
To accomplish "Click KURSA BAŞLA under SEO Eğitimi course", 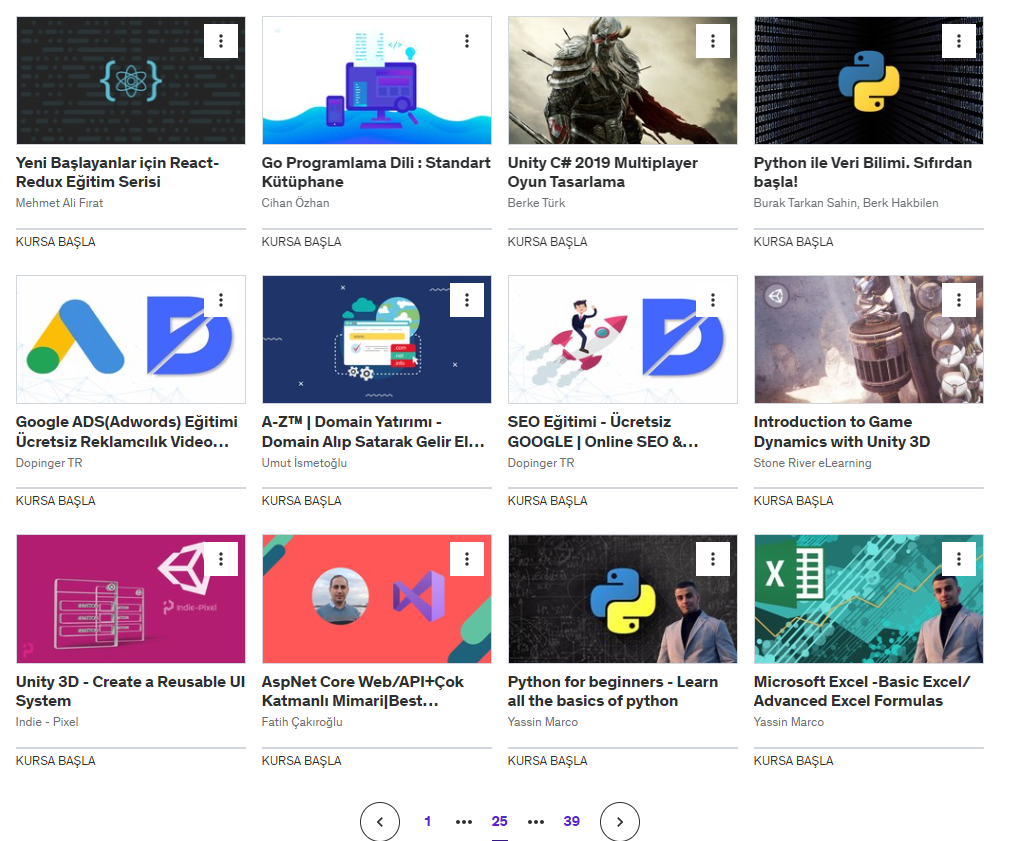I will click(x=548, y=500).
